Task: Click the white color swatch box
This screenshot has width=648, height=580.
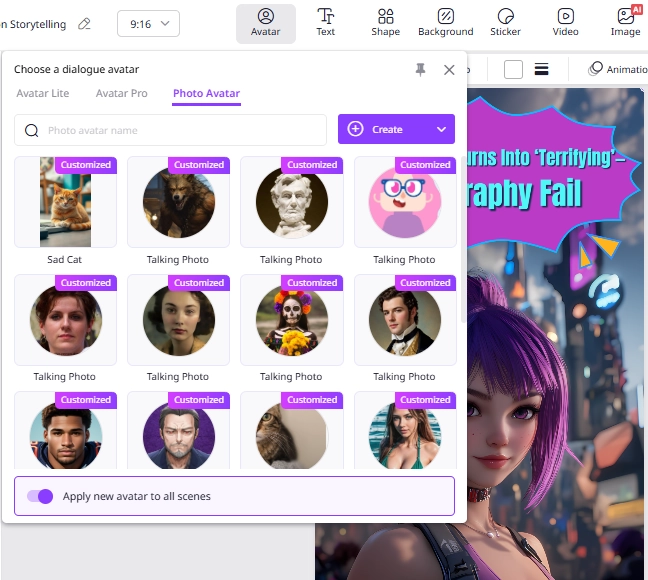Action: coord(513,69)
